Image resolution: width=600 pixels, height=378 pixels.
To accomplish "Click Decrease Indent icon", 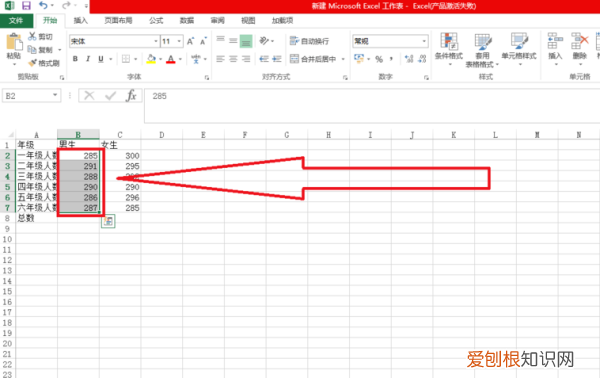I will [x=264, y=59].
